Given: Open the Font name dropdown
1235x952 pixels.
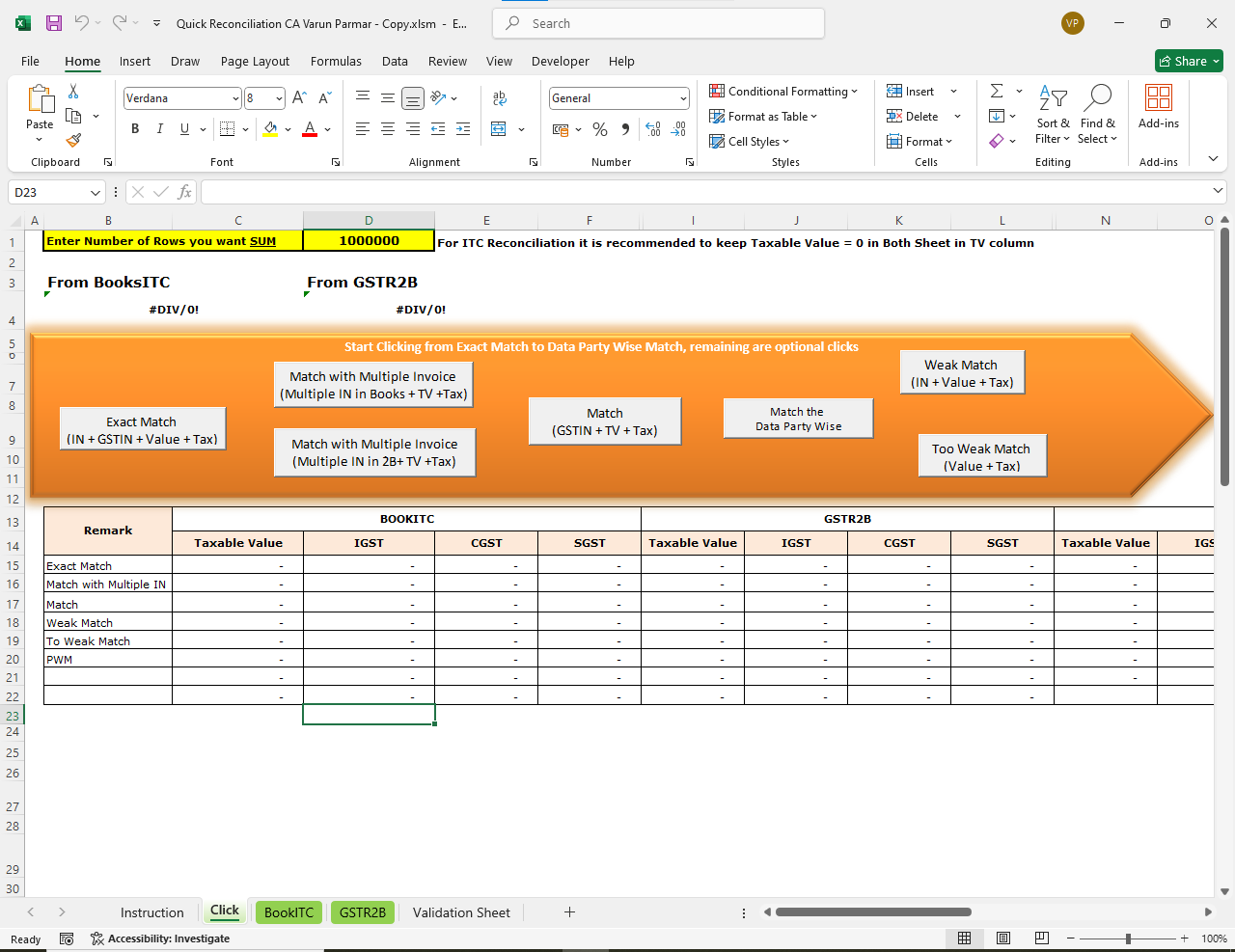Looking at the screenshot, I should pyautogui.click(x=177, y=97).
